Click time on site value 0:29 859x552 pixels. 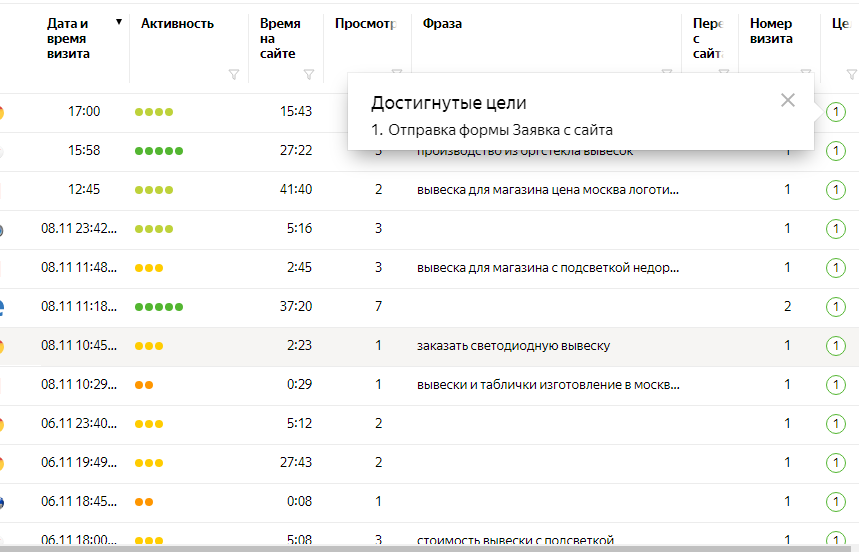[300, 384]
